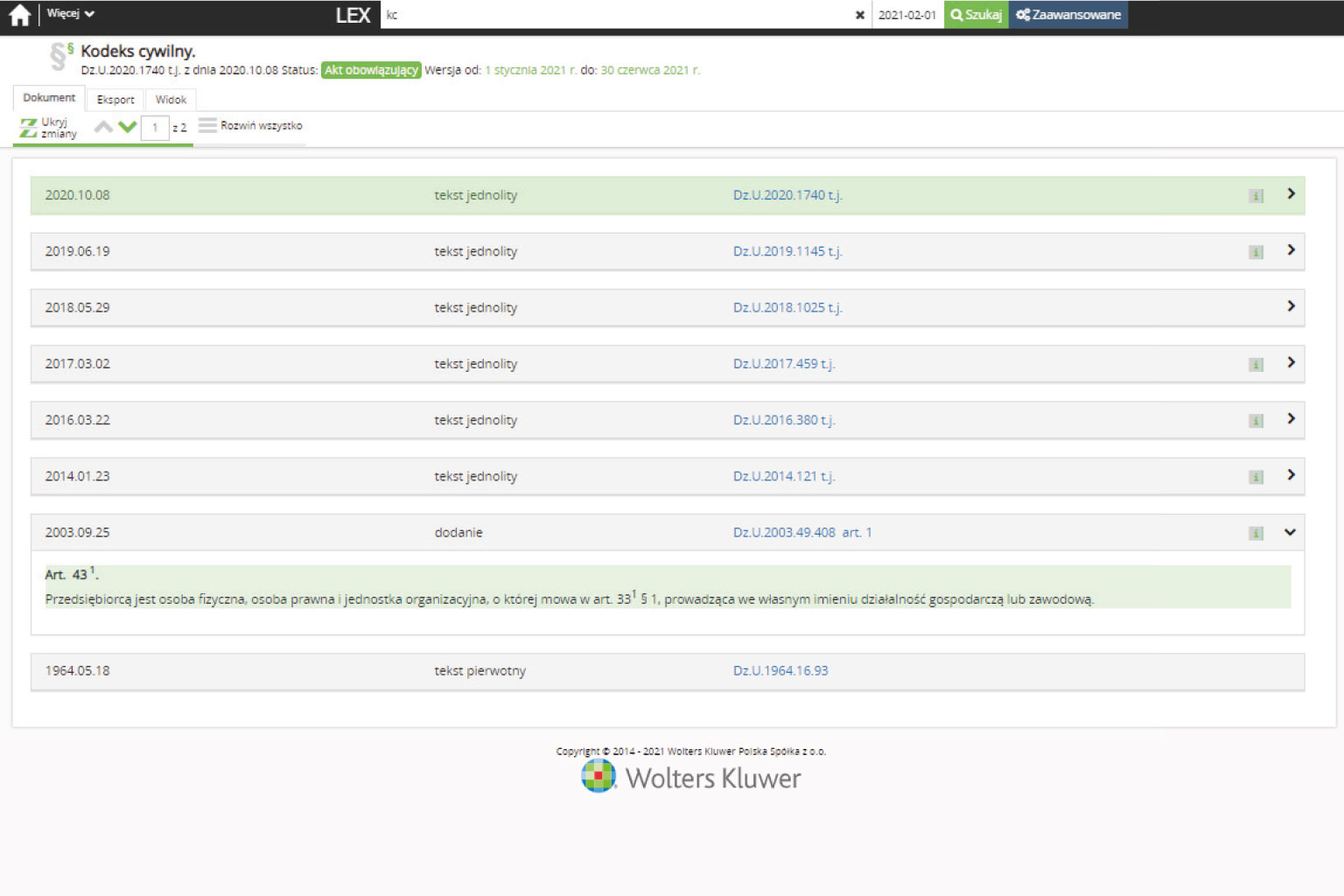The width and height of the screenshot is (1344, 896).
Task: Expand all entries with Rozwiń wszystko
Action: 251,126
